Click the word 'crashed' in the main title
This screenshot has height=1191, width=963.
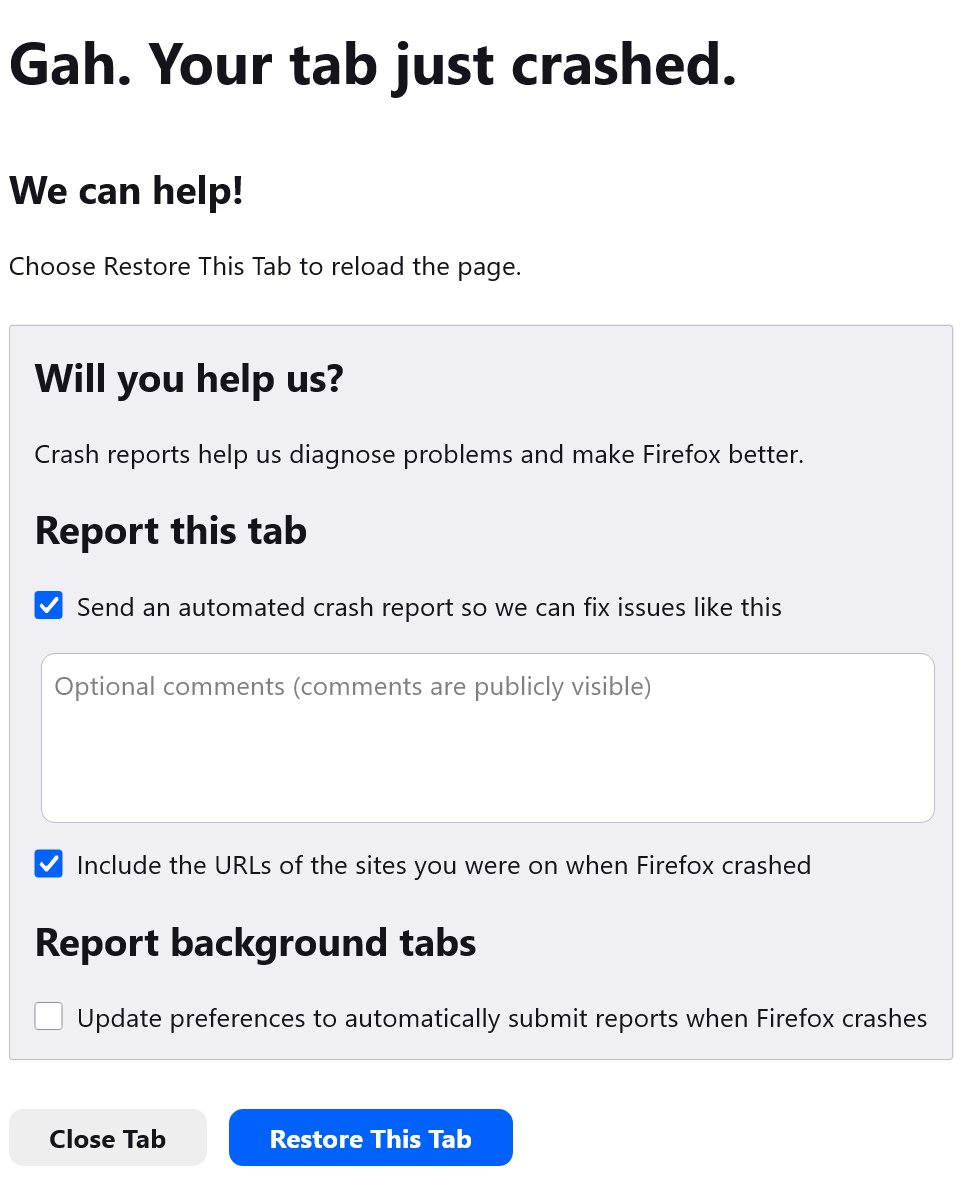click(623, 65)
